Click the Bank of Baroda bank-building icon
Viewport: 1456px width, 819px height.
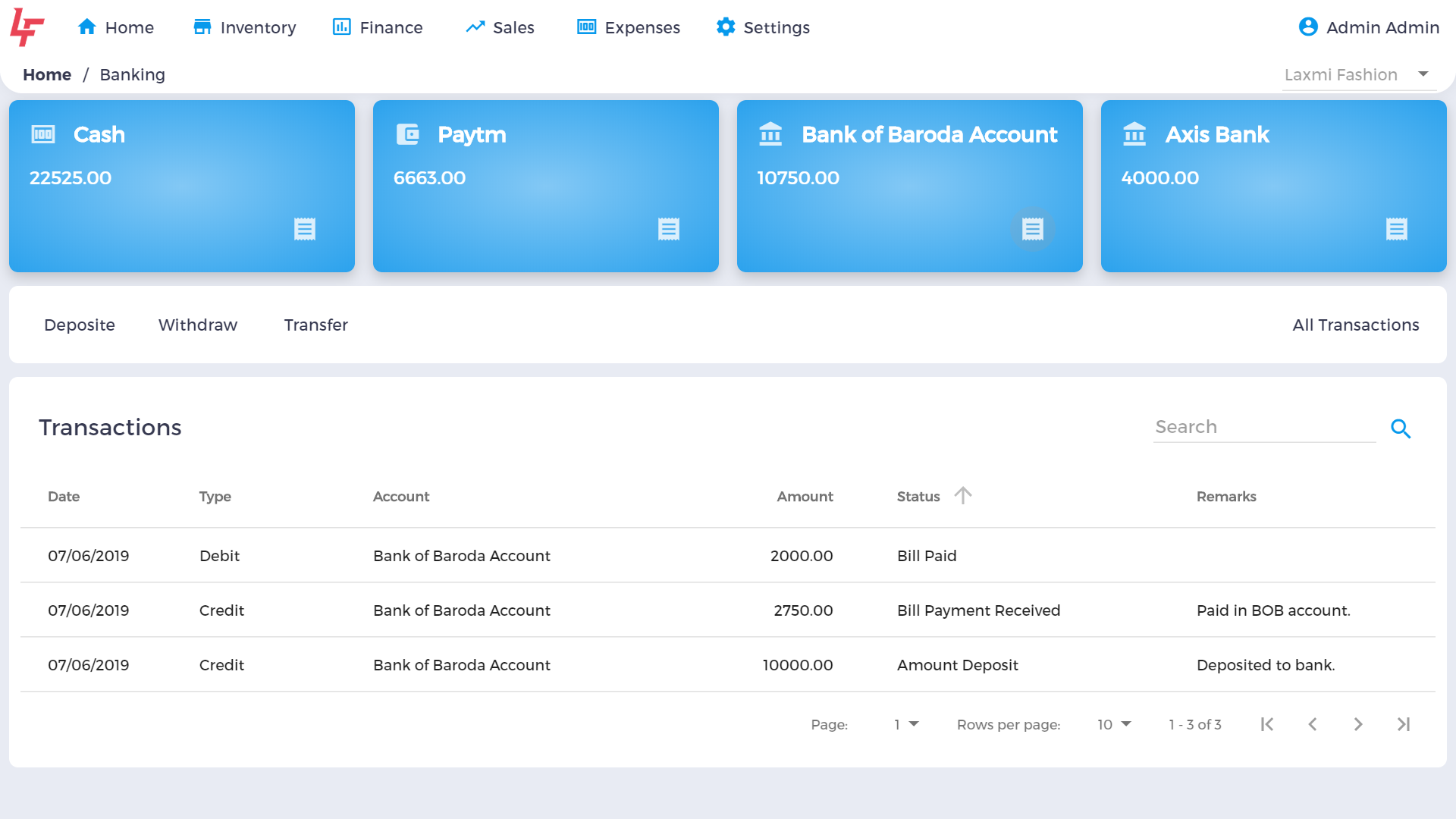770,134
